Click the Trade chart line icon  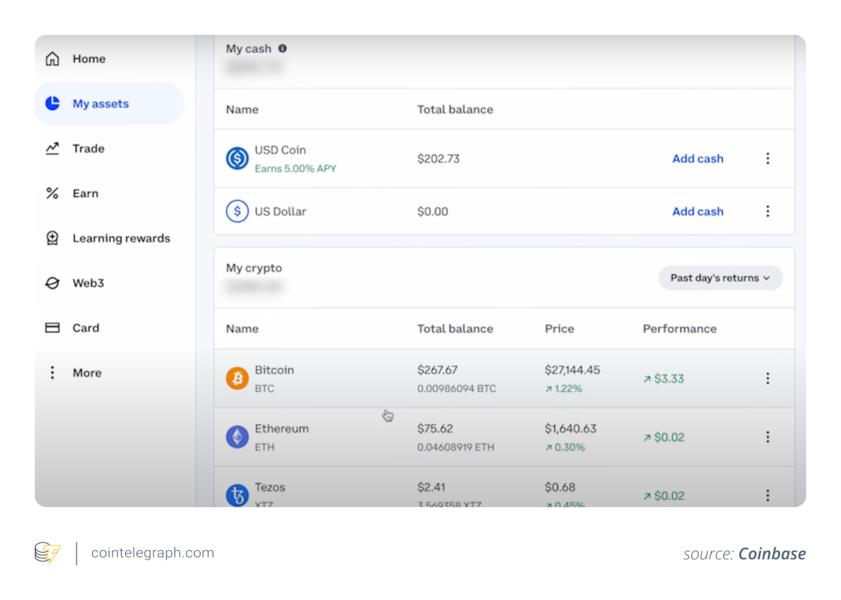point(52,148)
